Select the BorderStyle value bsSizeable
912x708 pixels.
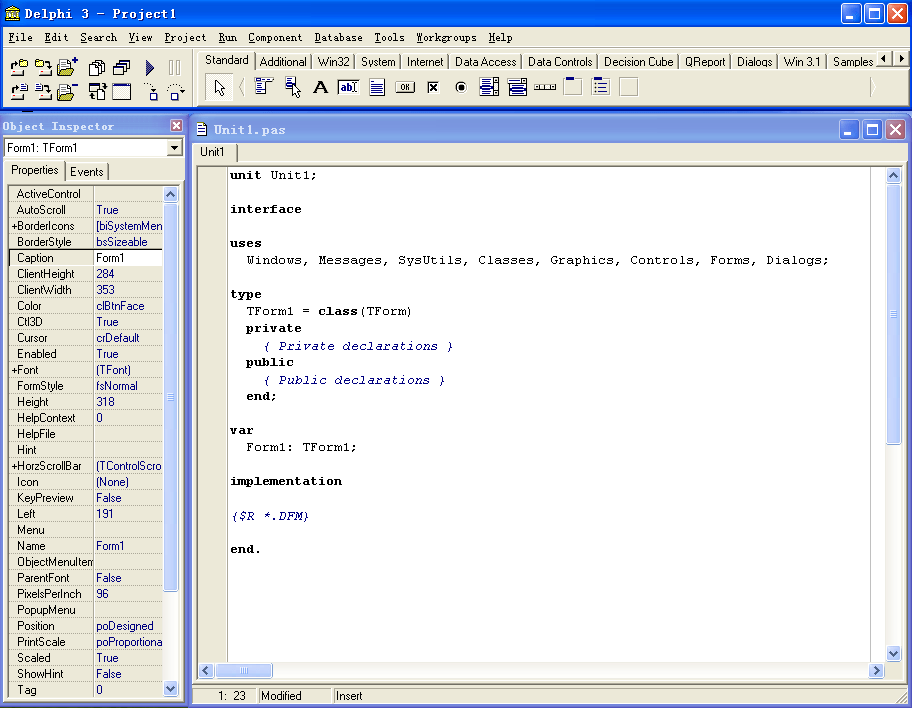pos(128,242)
